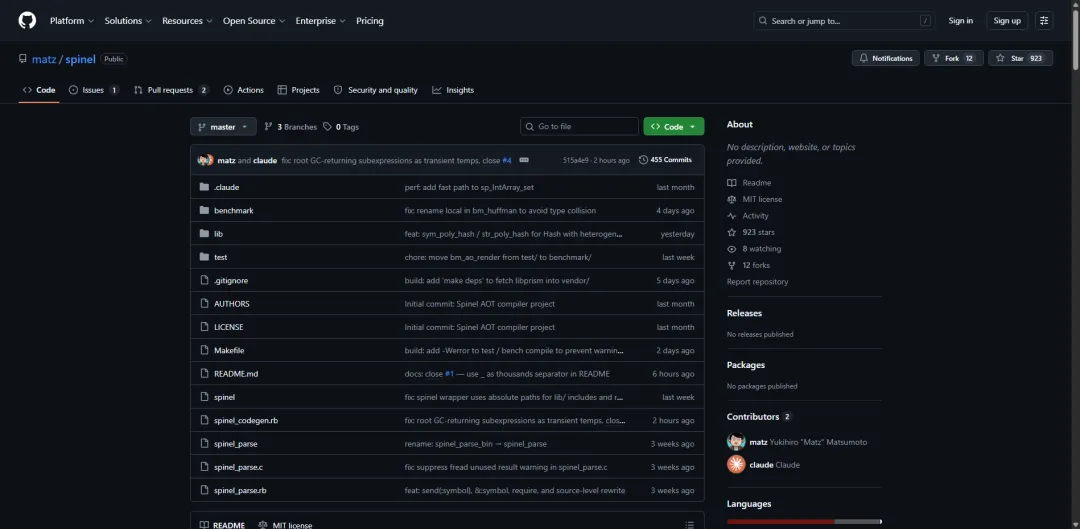View the 8 watching link
Image resolution: width=1080 pixels, height=529 pixels.
pos(754,249)
